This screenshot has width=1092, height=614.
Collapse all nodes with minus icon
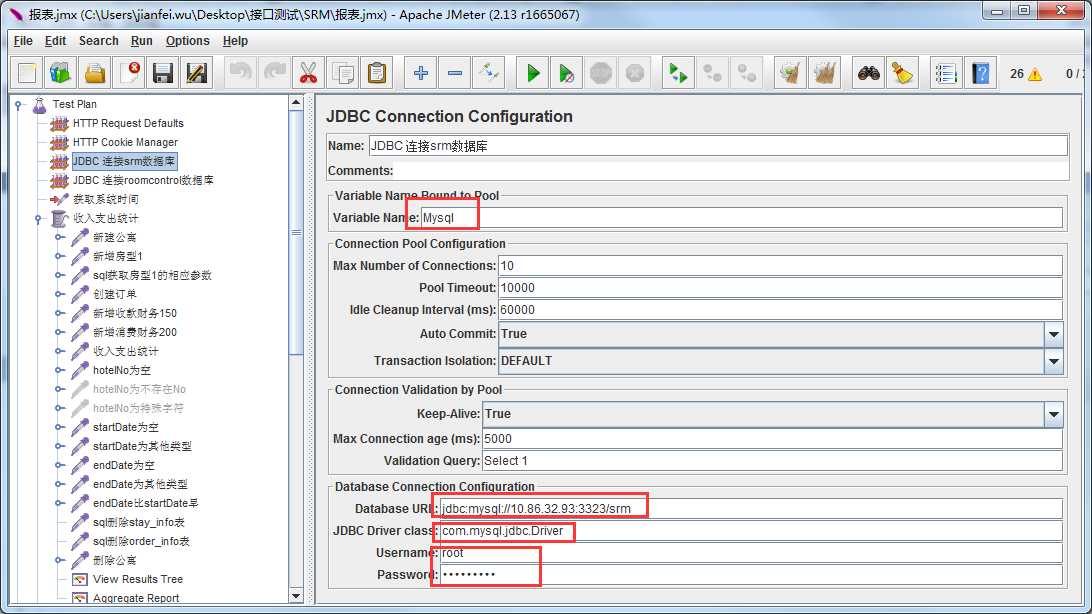[x=455, y=73]
